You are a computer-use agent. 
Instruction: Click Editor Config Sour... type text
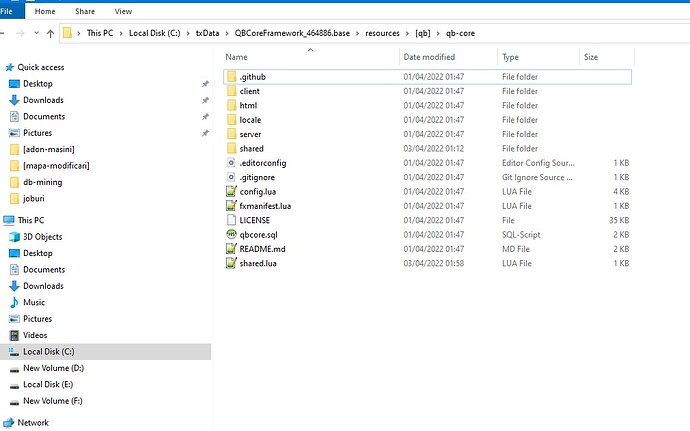tap(538, 163)
